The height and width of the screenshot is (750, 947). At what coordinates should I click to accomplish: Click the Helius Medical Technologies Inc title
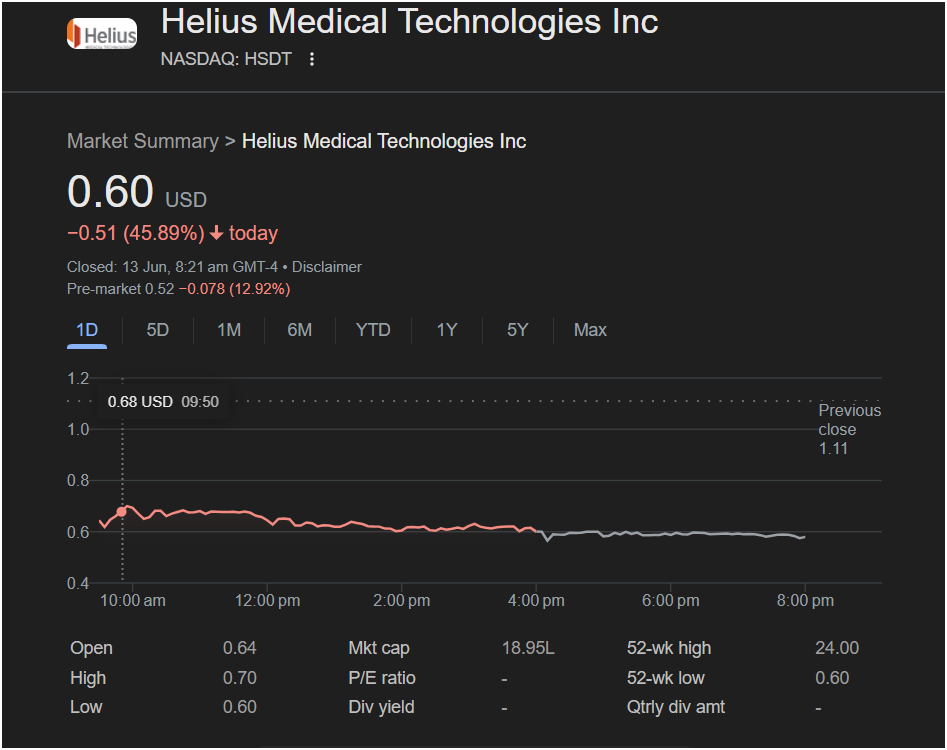409,21
